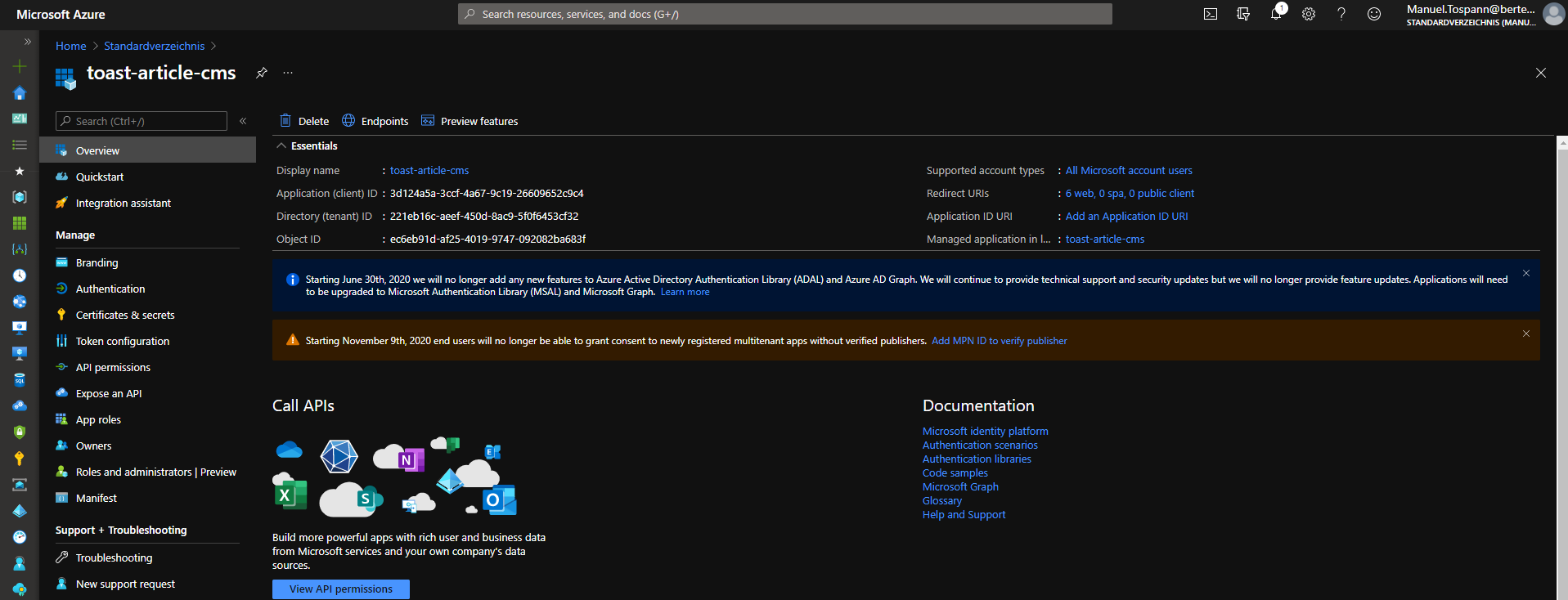Screen dimensions: 1568x600
Task: Close the toast-article-cms blade
Action: pyautogui.click(x=1541, y=73)
